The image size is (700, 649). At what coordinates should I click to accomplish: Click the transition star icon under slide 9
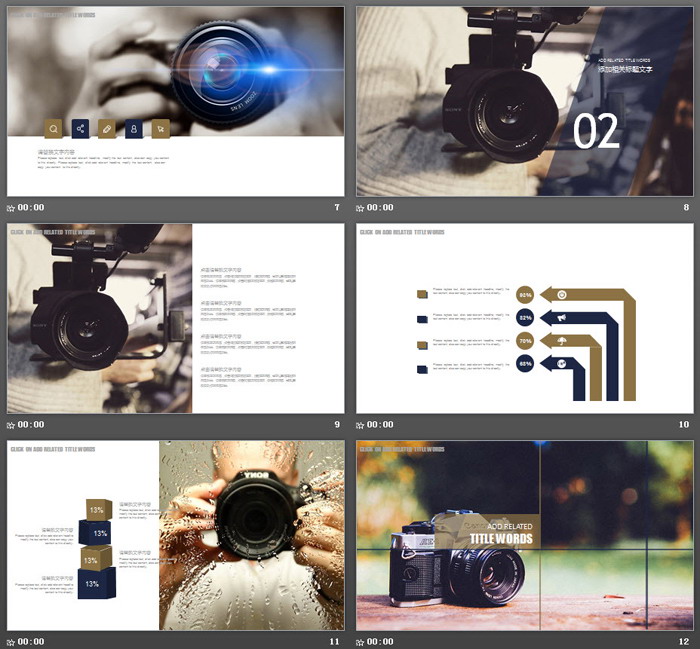(11, 425)
